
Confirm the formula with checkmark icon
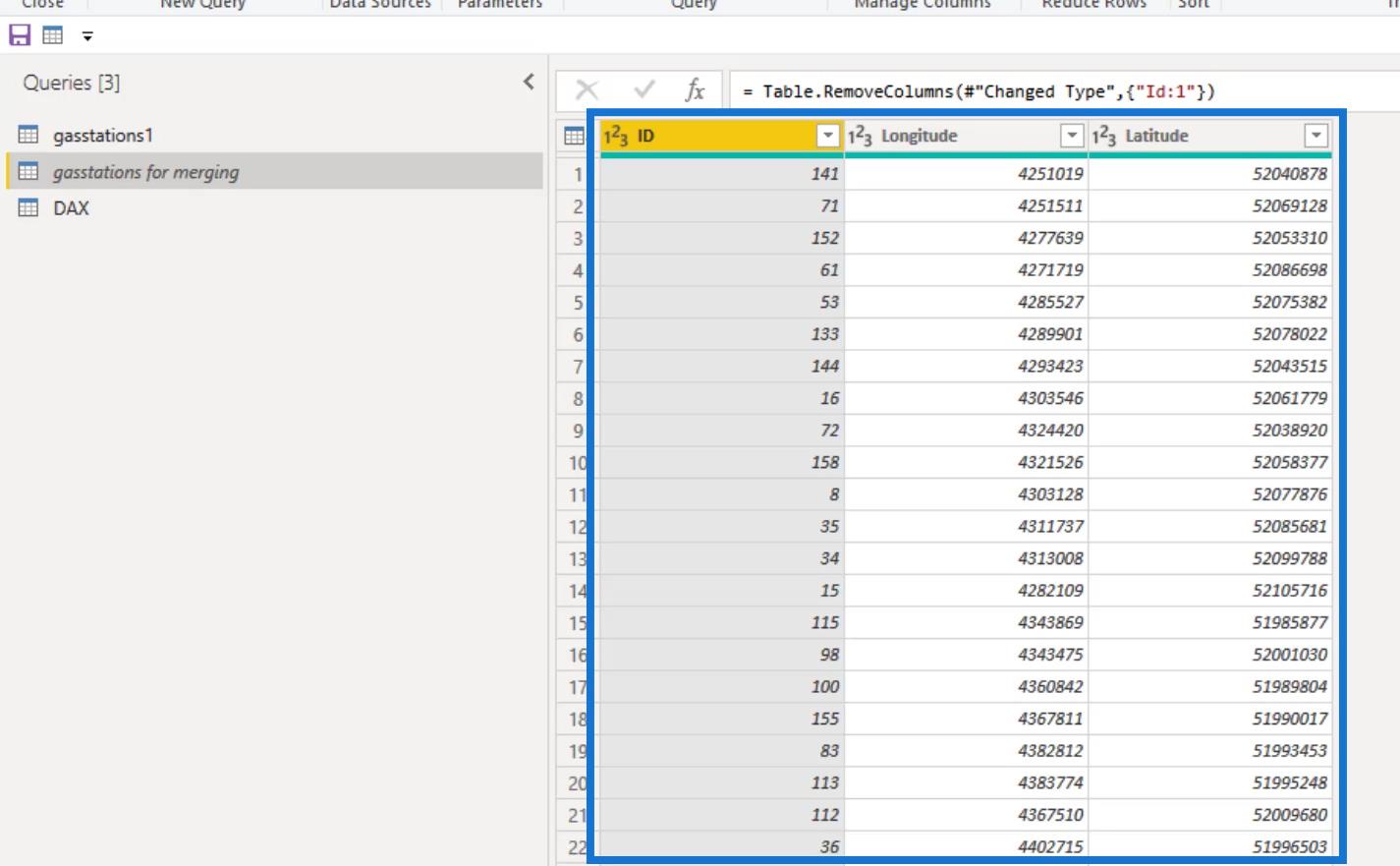click(x=644, y=90)
